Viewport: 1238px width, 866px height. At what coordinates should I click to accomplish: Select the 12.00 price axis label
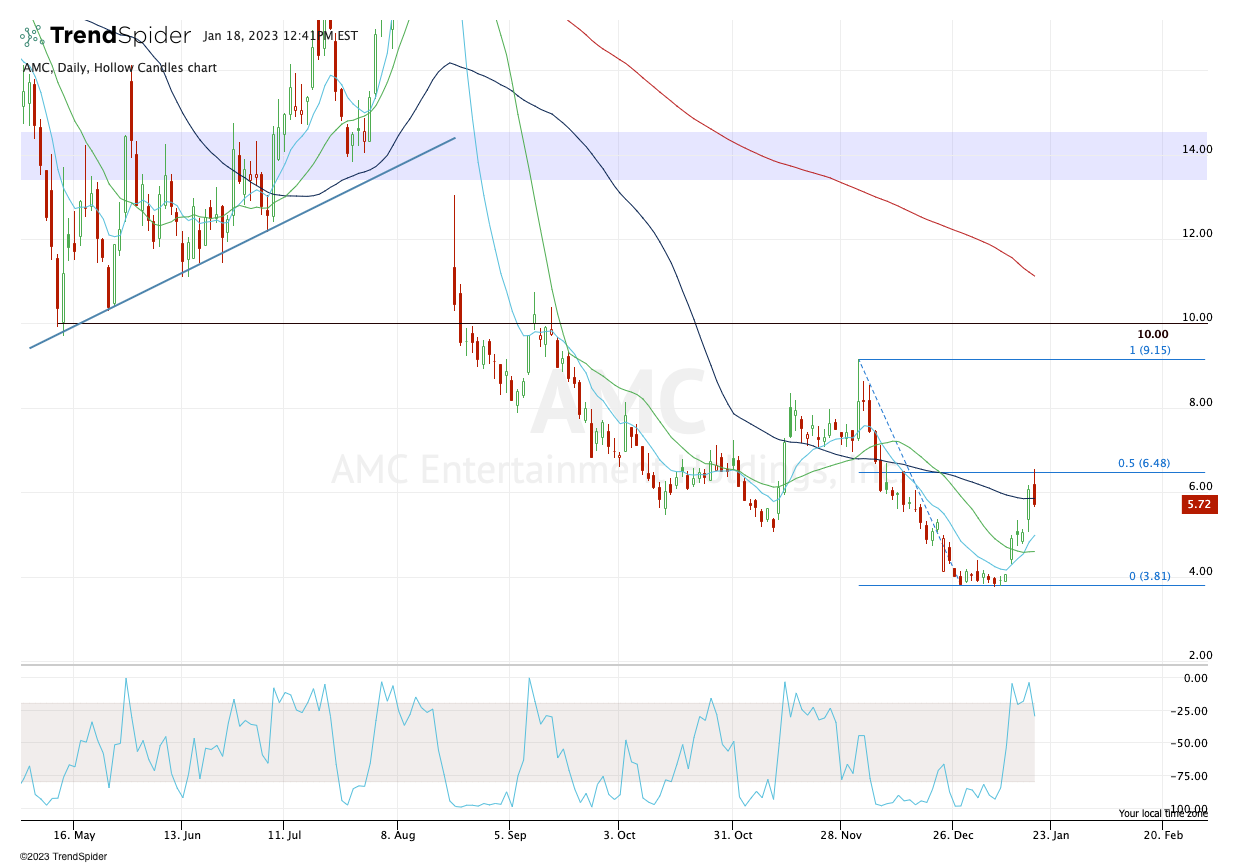(1197, 233)
